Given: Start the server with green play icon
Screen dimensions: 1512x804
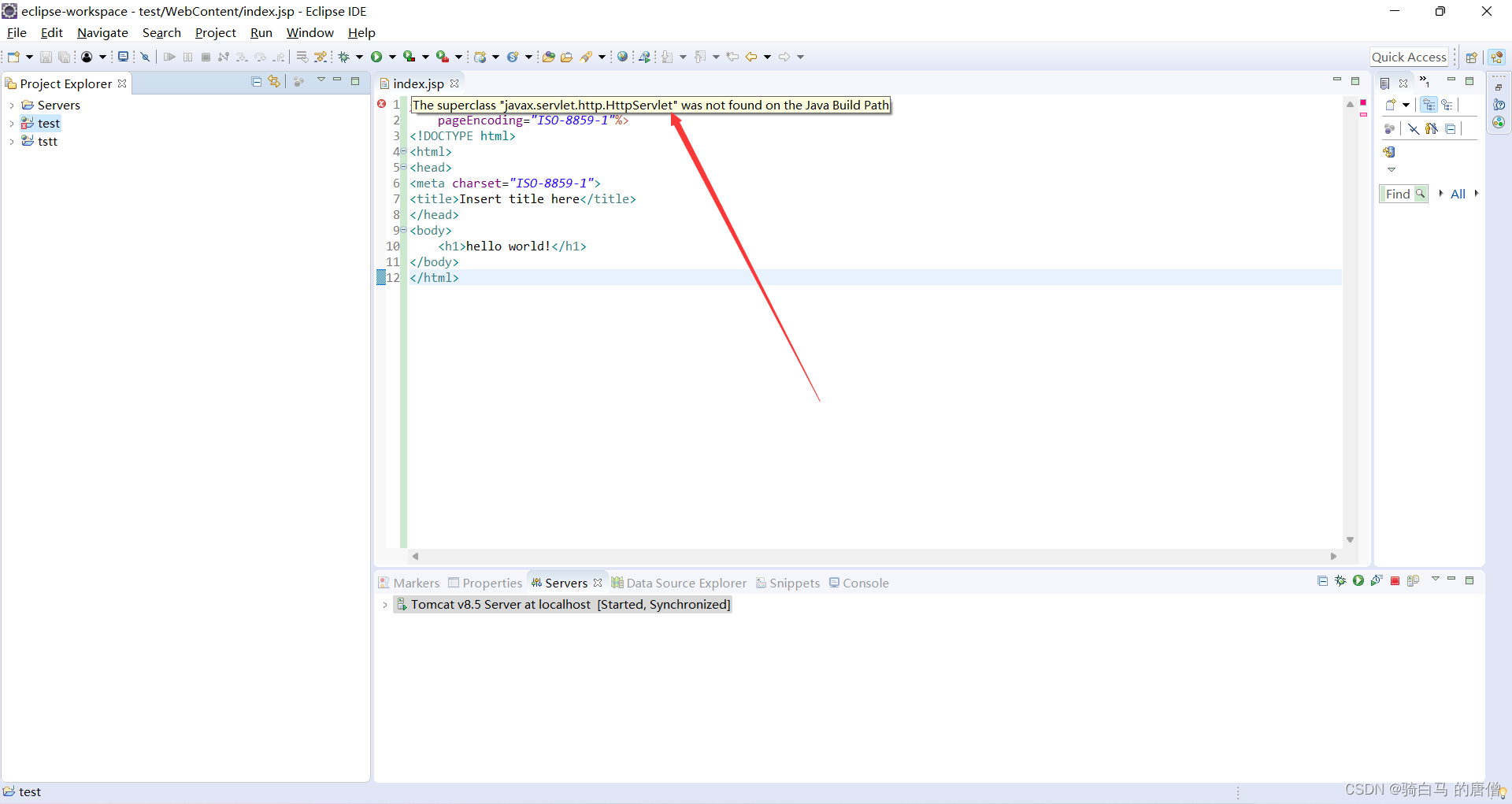Looking at the screenshot, I should coord(1358,581).
